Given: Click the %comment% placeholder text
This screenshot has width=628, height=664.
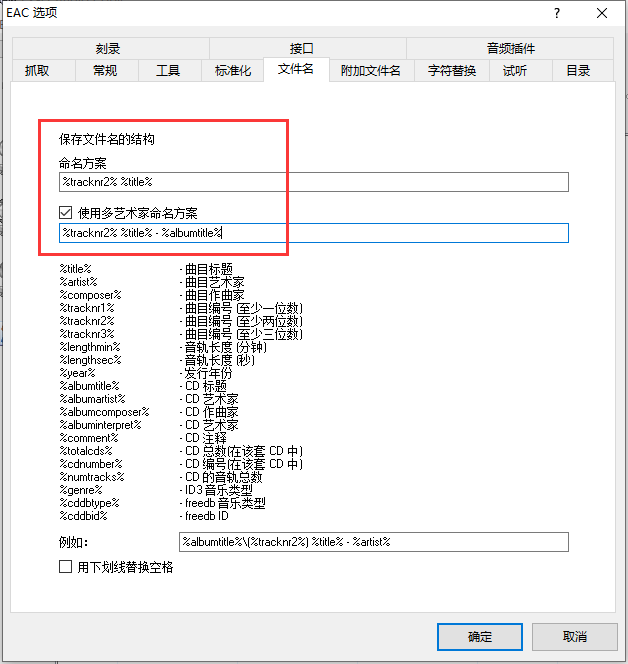Looking at the screenshot, I should pyautogui.click(x=89, y=438).
